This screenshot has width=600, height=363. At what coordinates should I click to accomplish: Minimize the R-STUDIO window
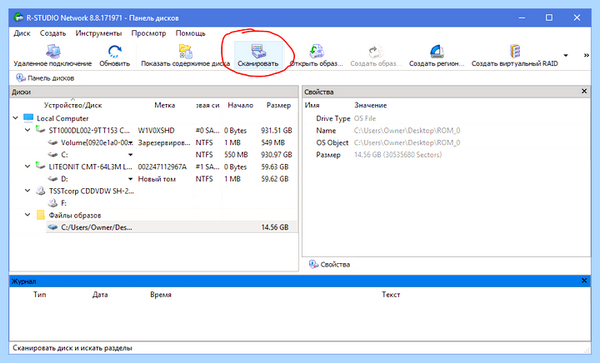click(x=522, y=18)
